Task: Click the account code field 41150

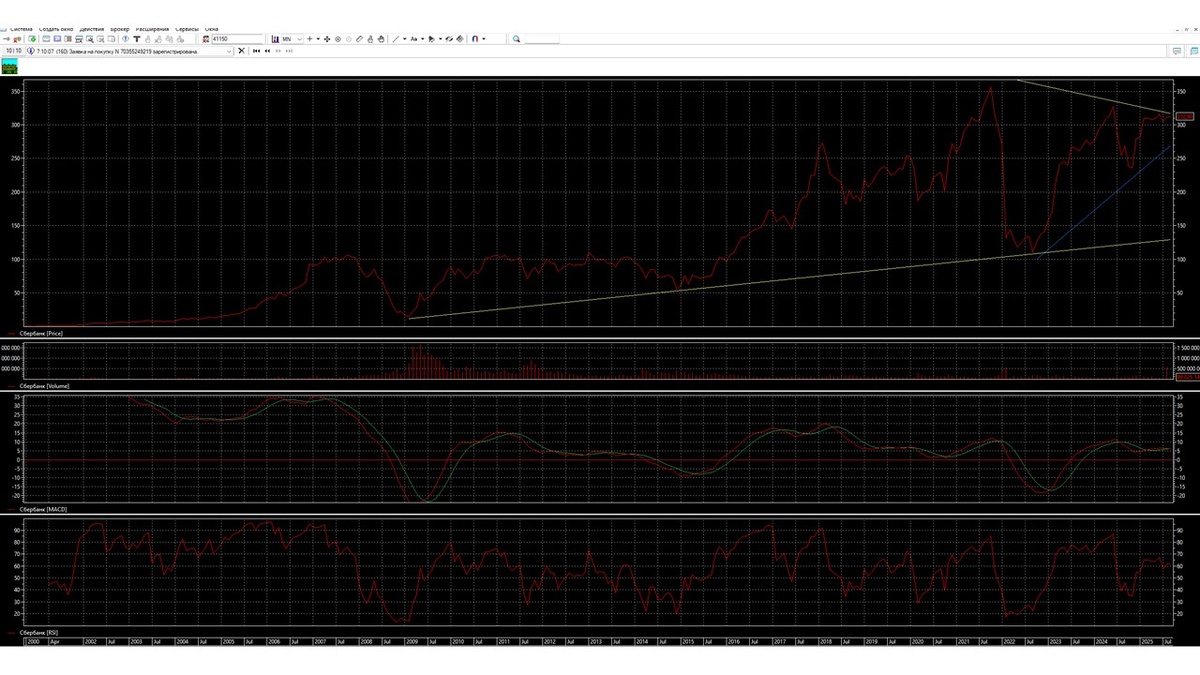Action: (238, 39)
